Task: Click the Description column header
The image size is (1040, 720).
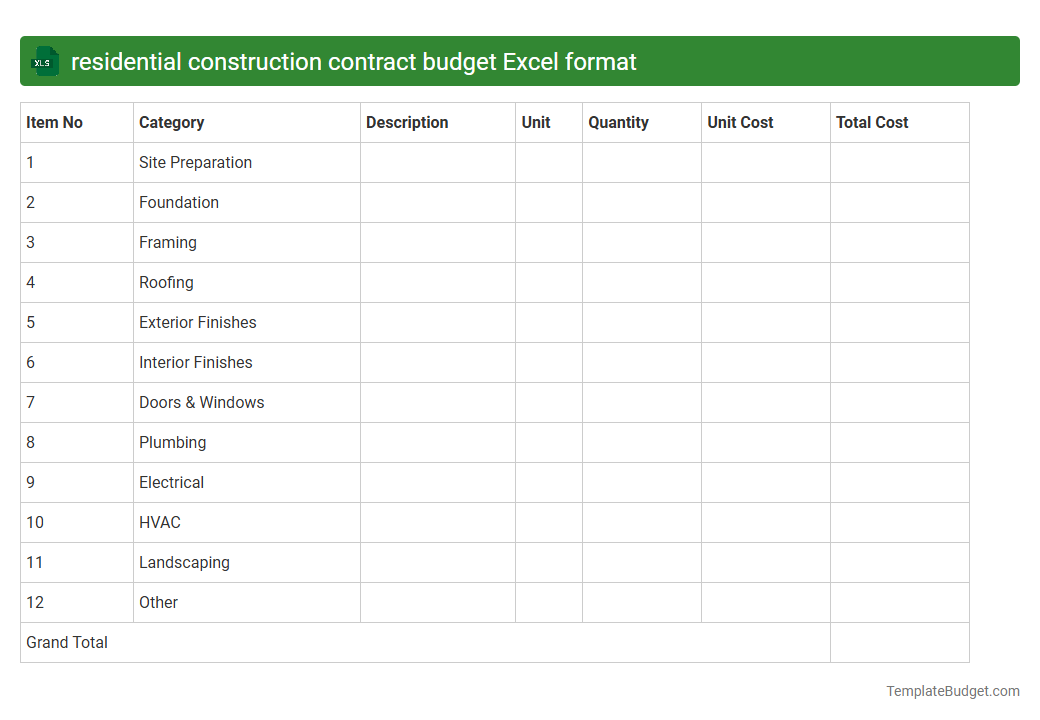Action: pos(407,122)
